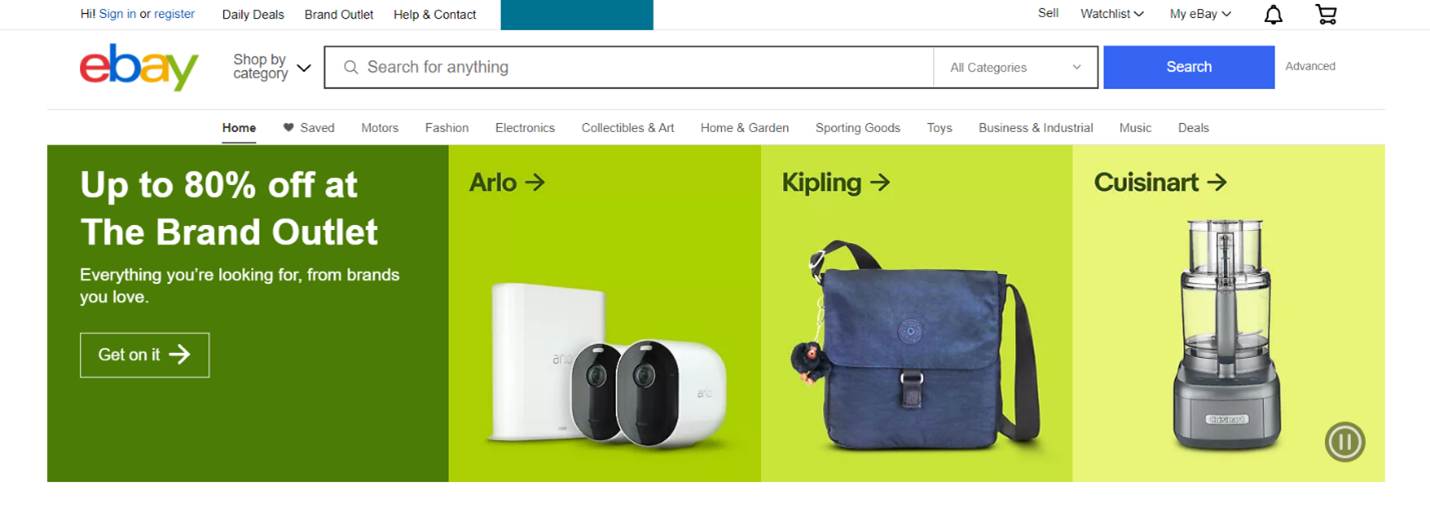This screenshot has width=1430, height=508.
Task: Pause the banner carousel
Action: coord(1345,441)
